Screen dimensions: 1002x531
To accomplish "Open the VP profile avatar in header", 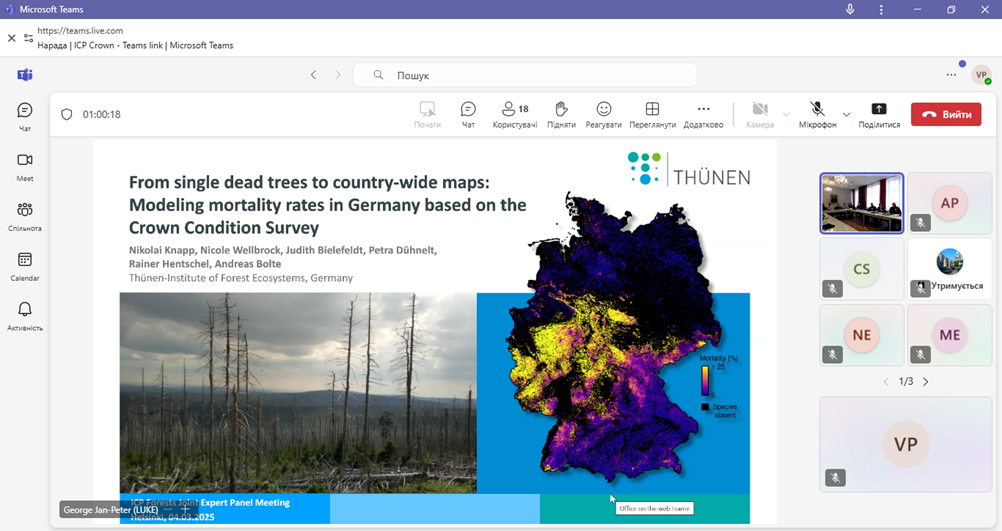I will click(981, 75).
